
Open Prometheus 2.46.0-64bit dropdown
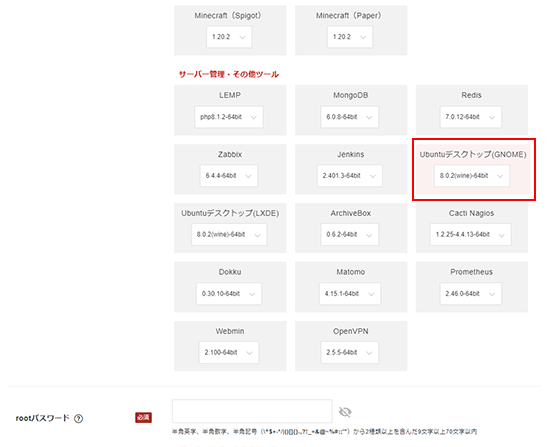point(471,294)
